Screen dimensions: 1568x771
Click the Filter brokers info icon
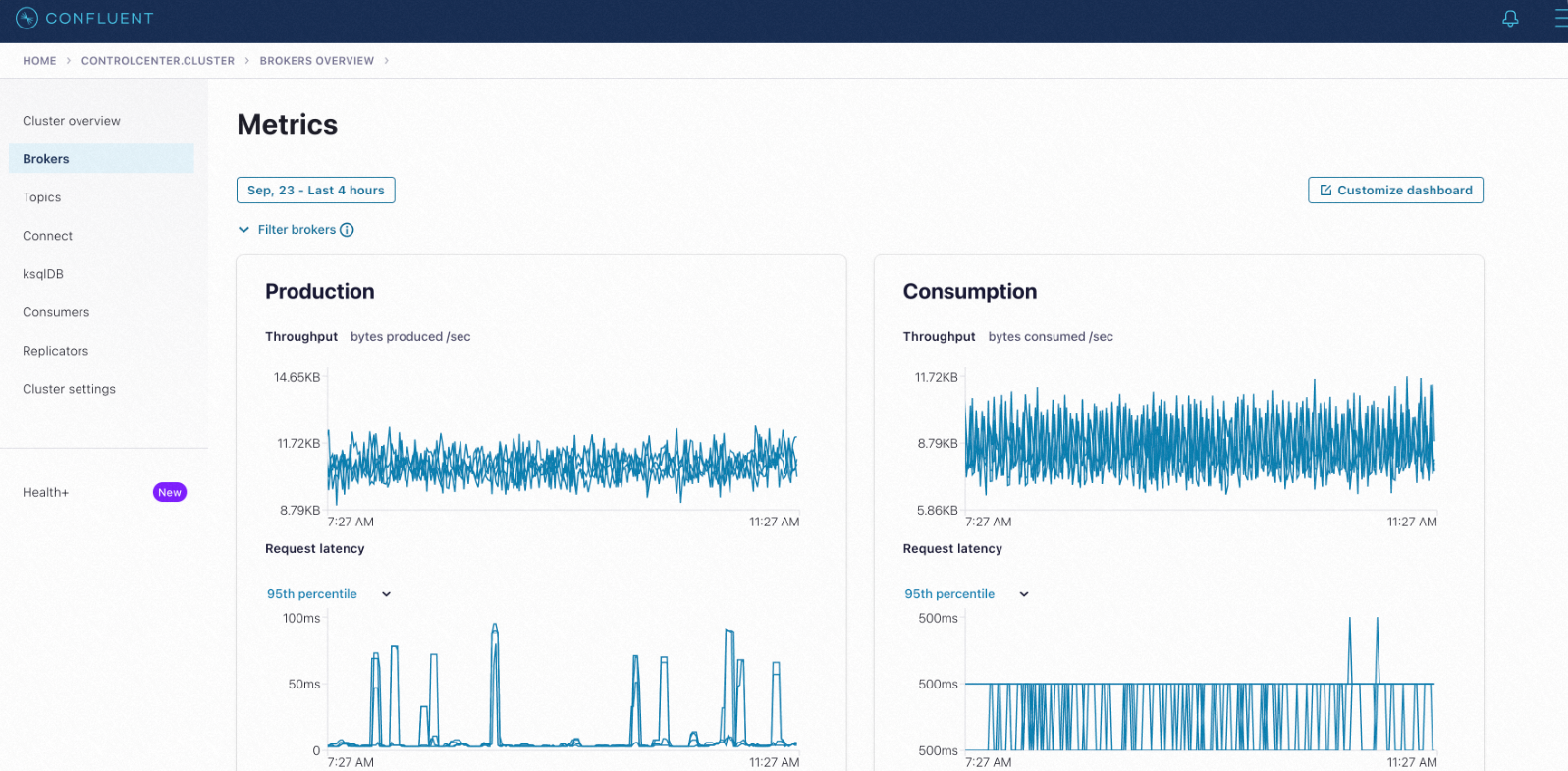click(x=347, y=230)
